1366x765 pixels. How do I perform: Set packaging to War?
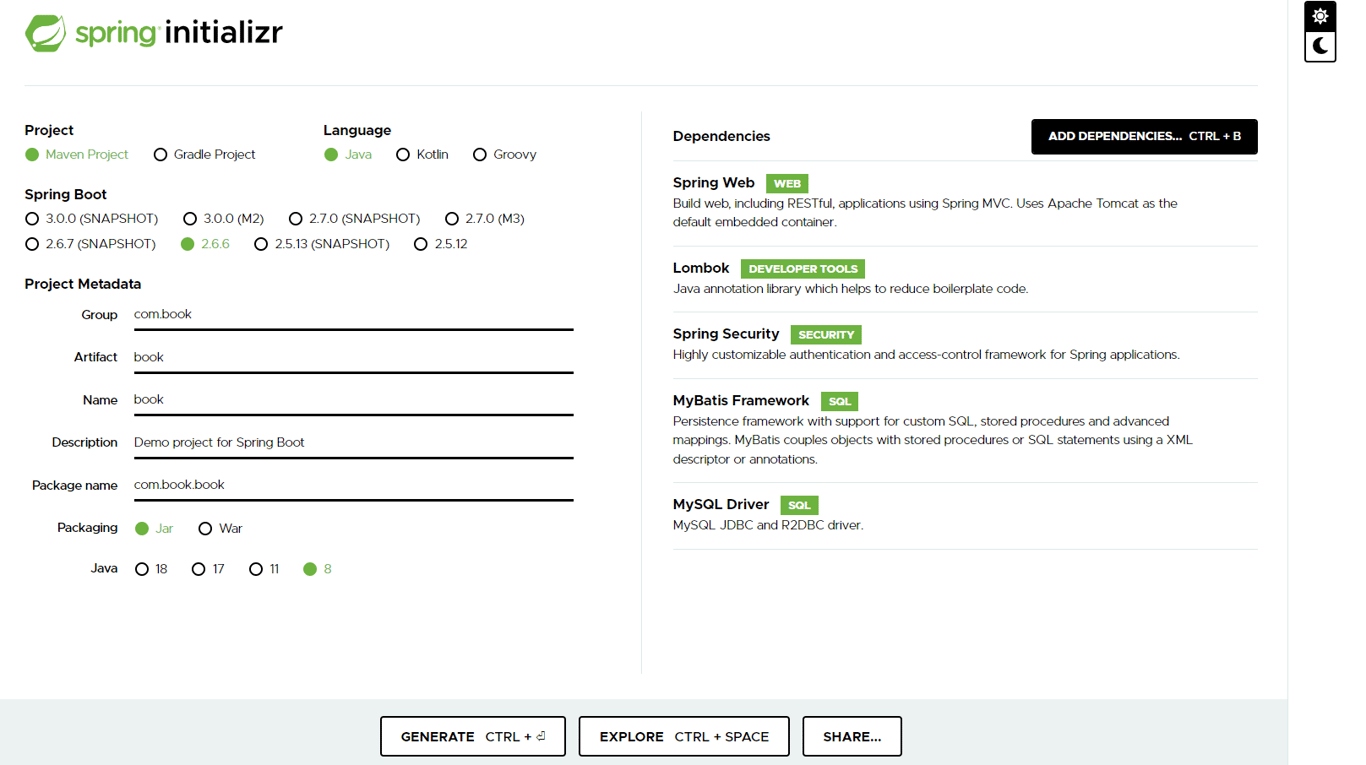[220, 529]
